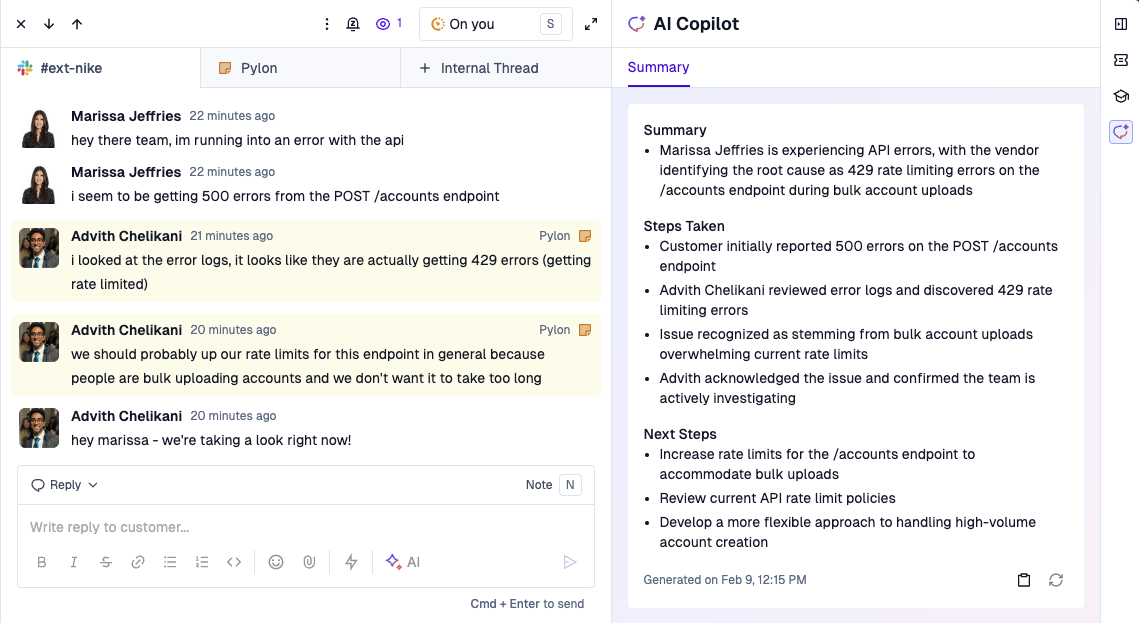The image size is (1139, 623).
Task: Expand conversation to full screen
Action: coord(591,24)
